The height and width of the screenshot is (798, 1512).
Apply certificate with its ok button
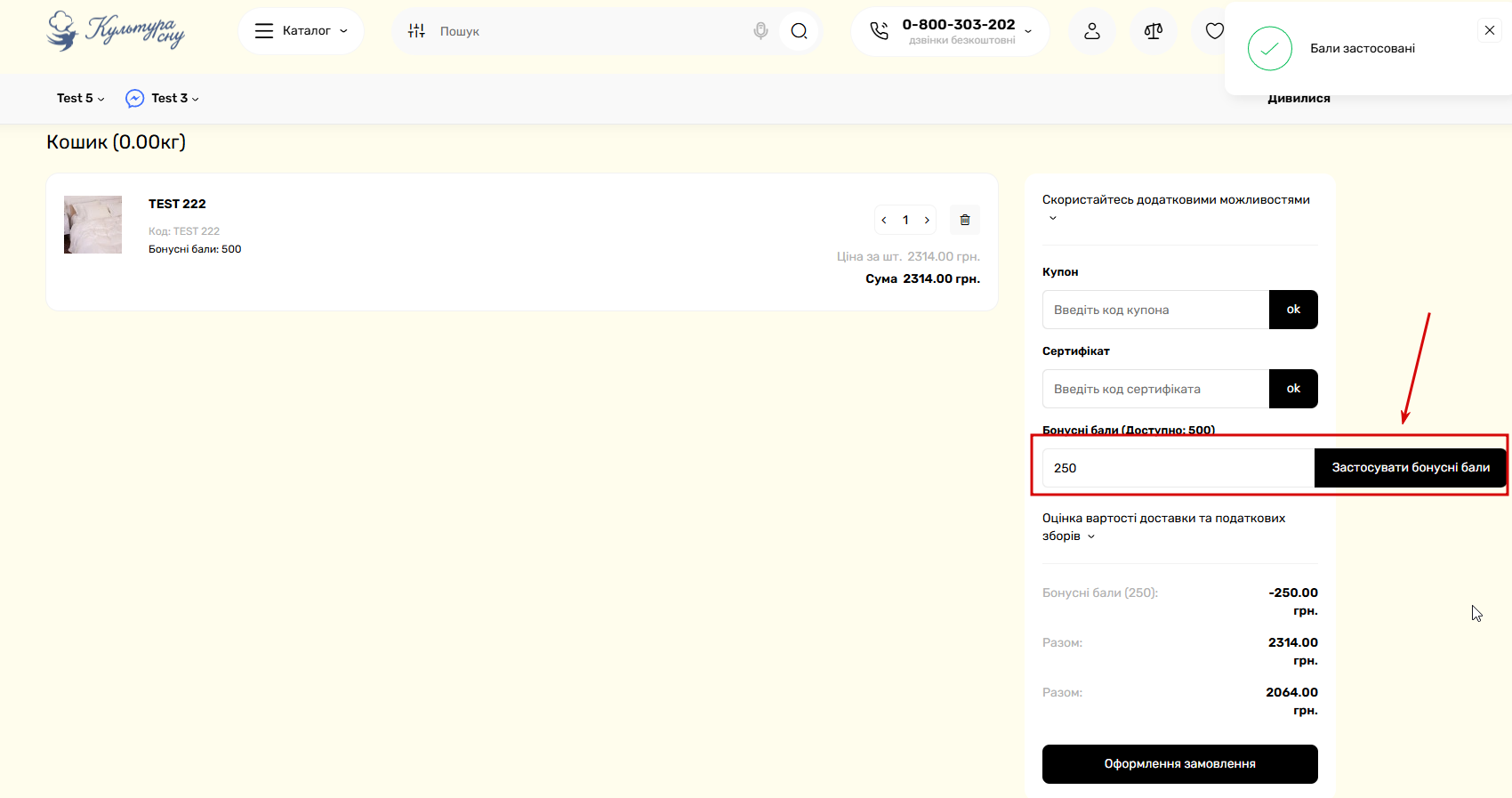(x=1293, y=389)
